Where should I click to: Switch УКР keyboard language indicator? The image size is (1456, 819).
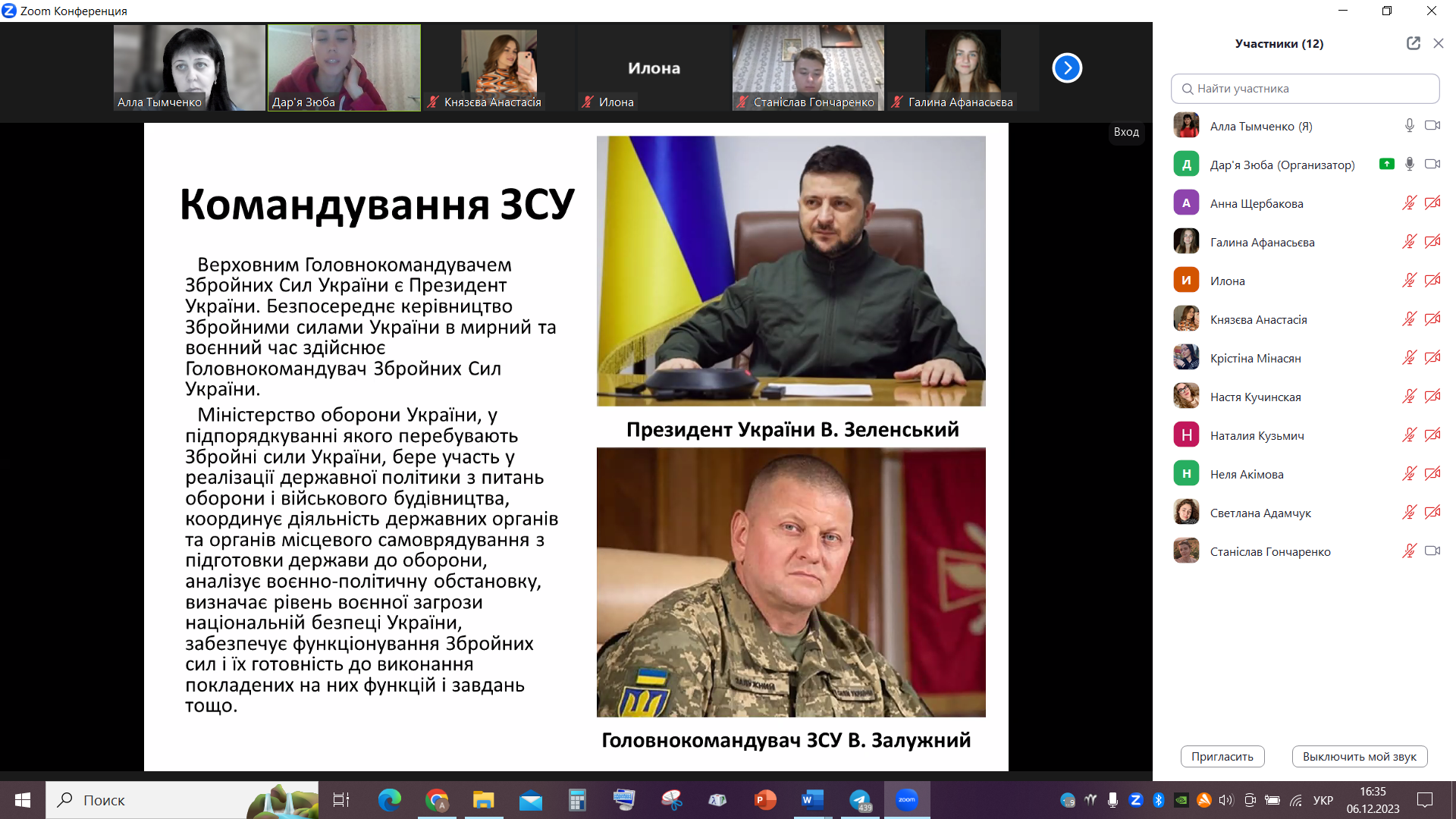[1323, 800]
